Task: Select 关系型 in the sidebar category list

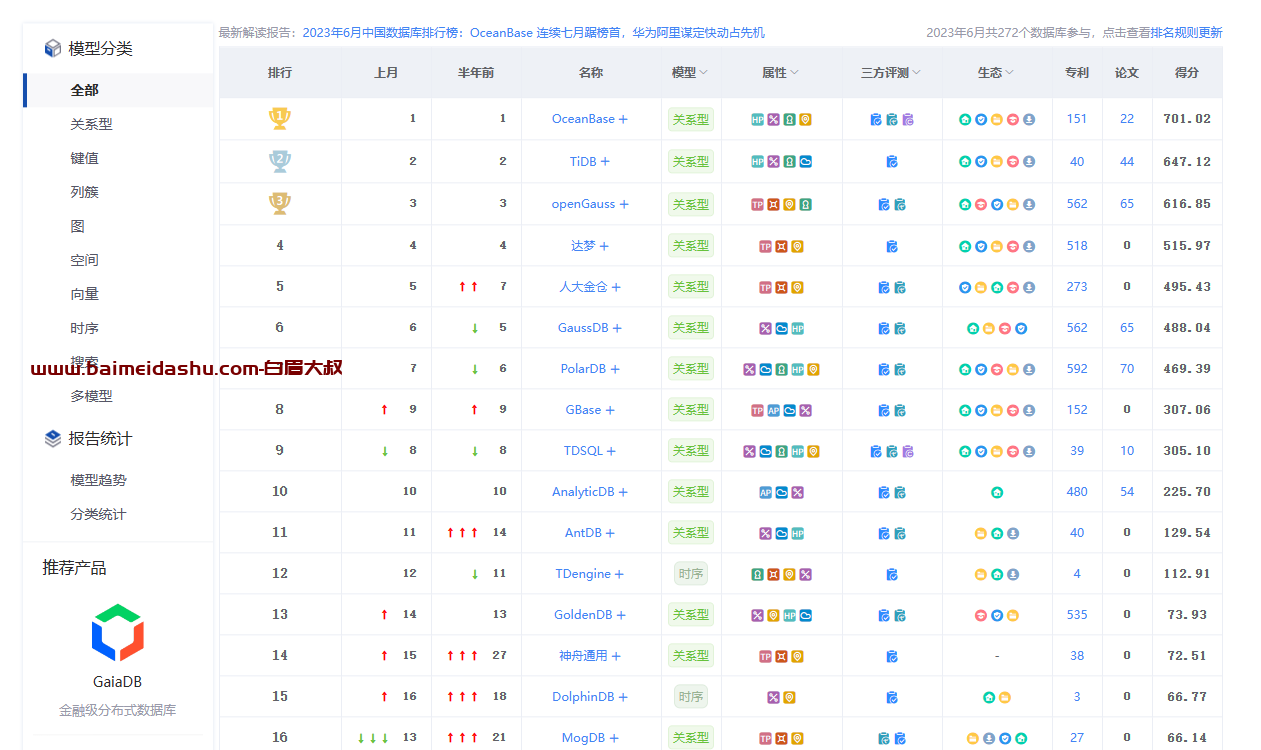Action: (91, 124)
